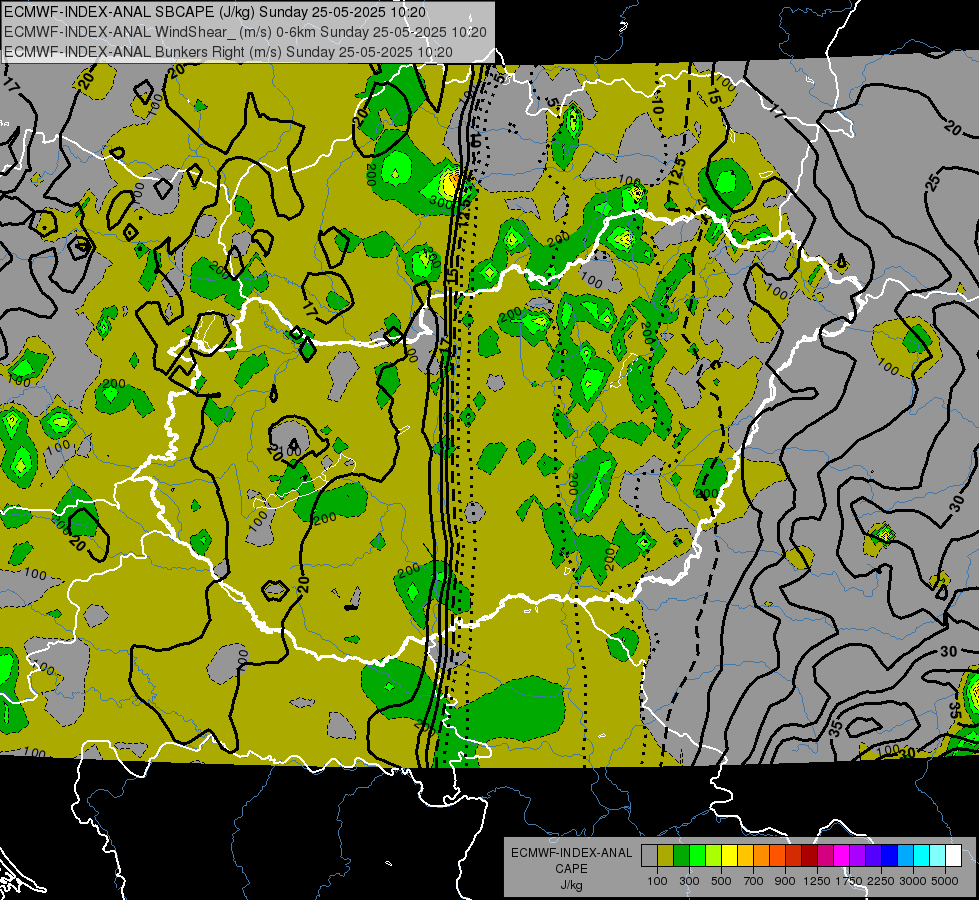979x900 pixels.
Task: Select the pure blue legend swatch
Action: 890,855
